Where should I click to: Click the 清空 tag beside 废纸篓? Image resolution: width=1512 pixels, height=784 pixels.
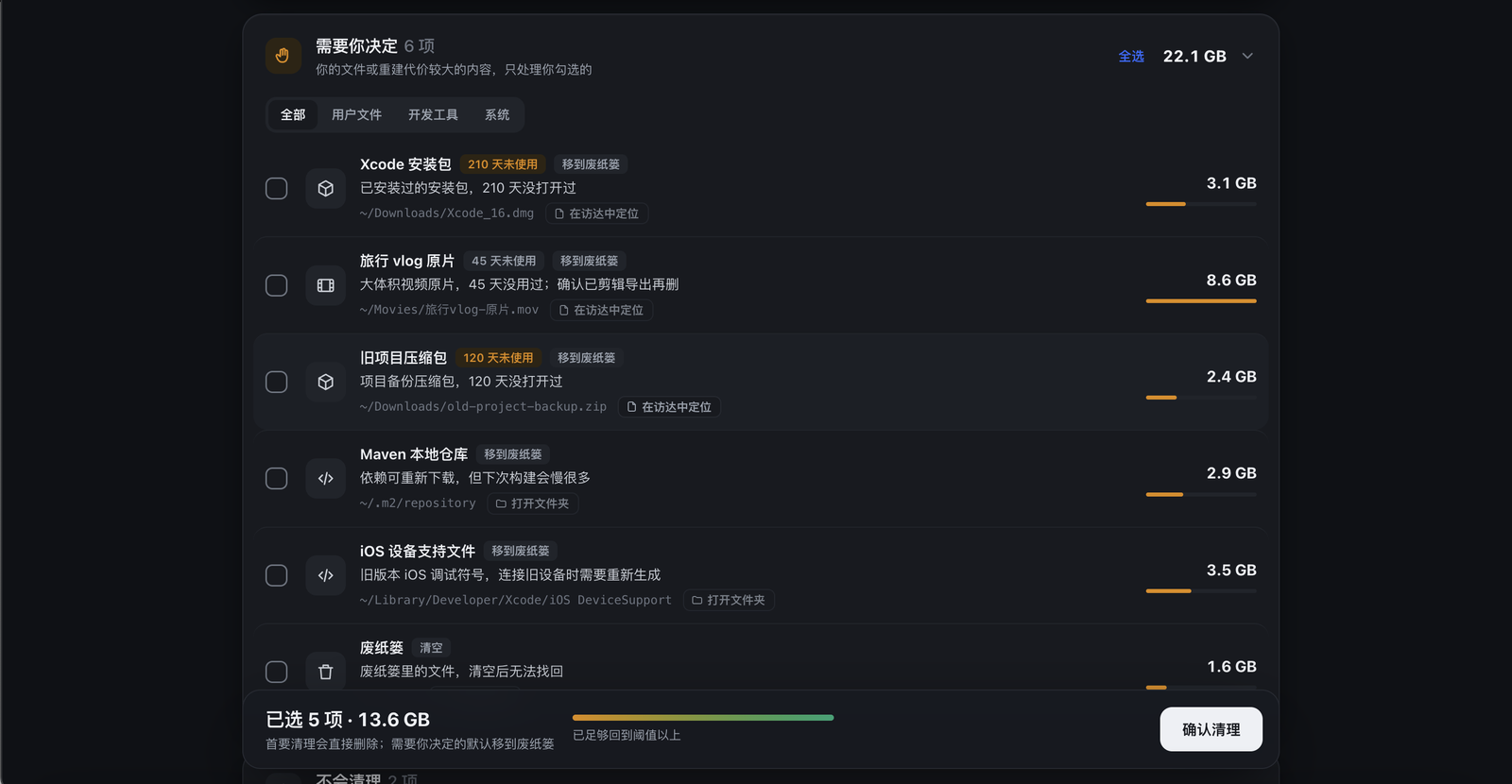tap(431, 648)
